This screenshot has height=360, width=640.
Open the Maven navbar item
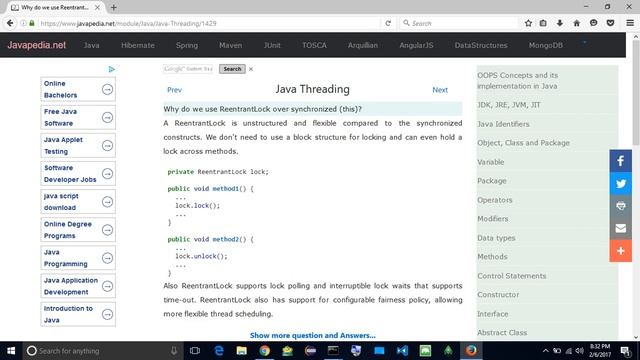[x=231, y=45]
